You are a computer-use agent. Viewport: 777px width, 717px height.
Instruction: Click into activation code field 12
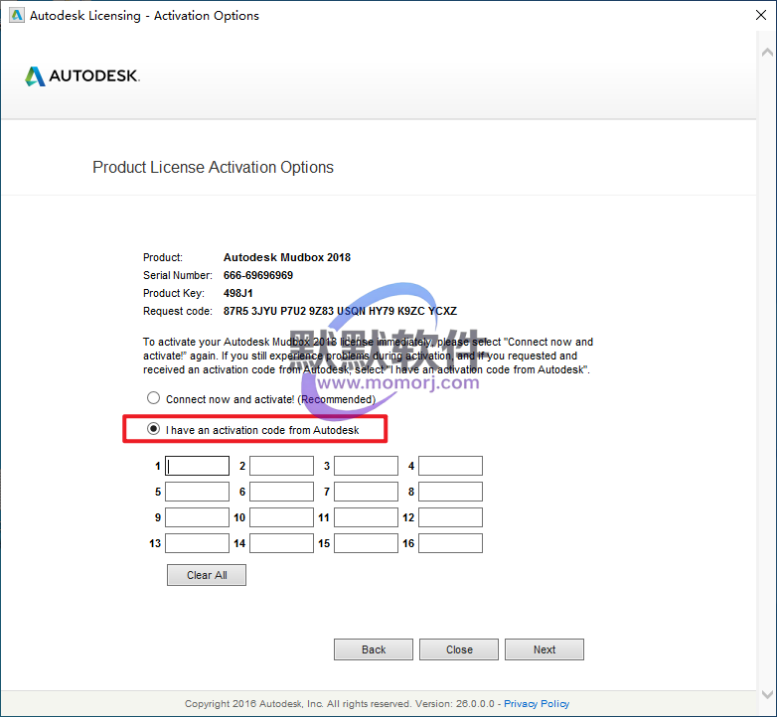pos(450,518)
